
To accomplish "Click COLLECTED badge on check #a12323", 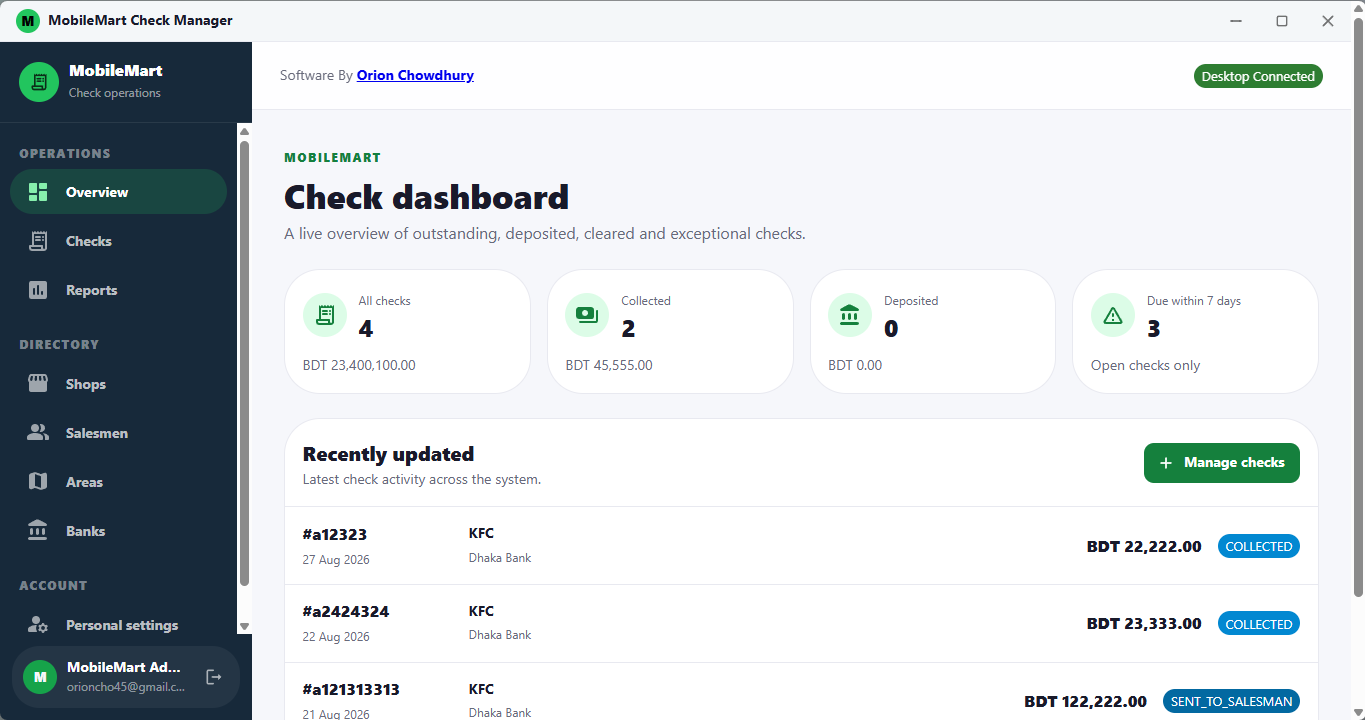I will pyautogui.click(x=1258, y=546).
